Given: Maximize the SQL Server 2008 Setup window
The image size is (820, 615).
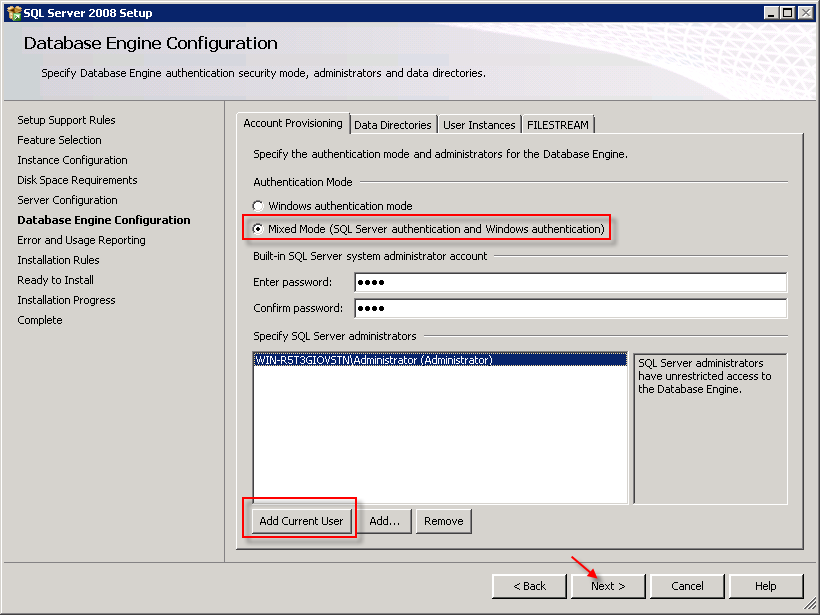Looking at the screenshot, I should click(788, 13).
